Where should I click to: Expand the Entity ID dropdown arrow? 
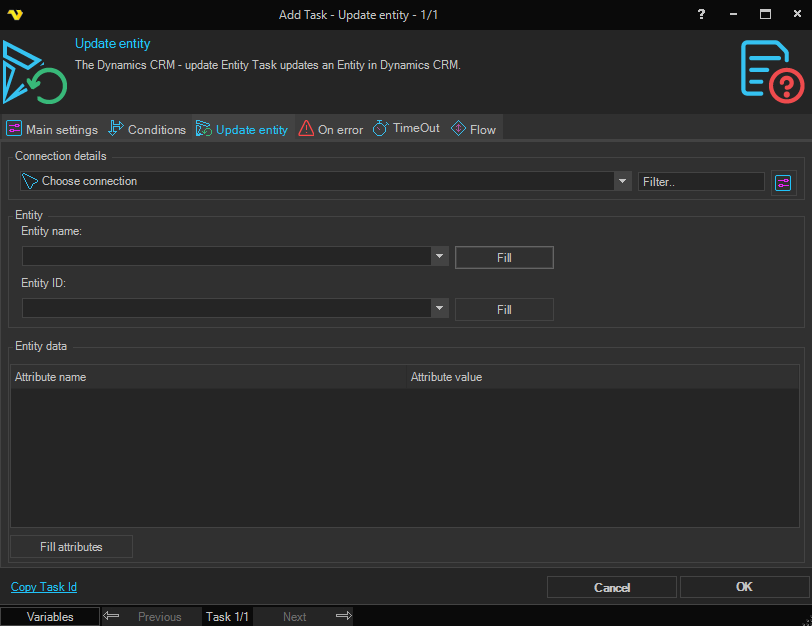[x=440, y=309]
